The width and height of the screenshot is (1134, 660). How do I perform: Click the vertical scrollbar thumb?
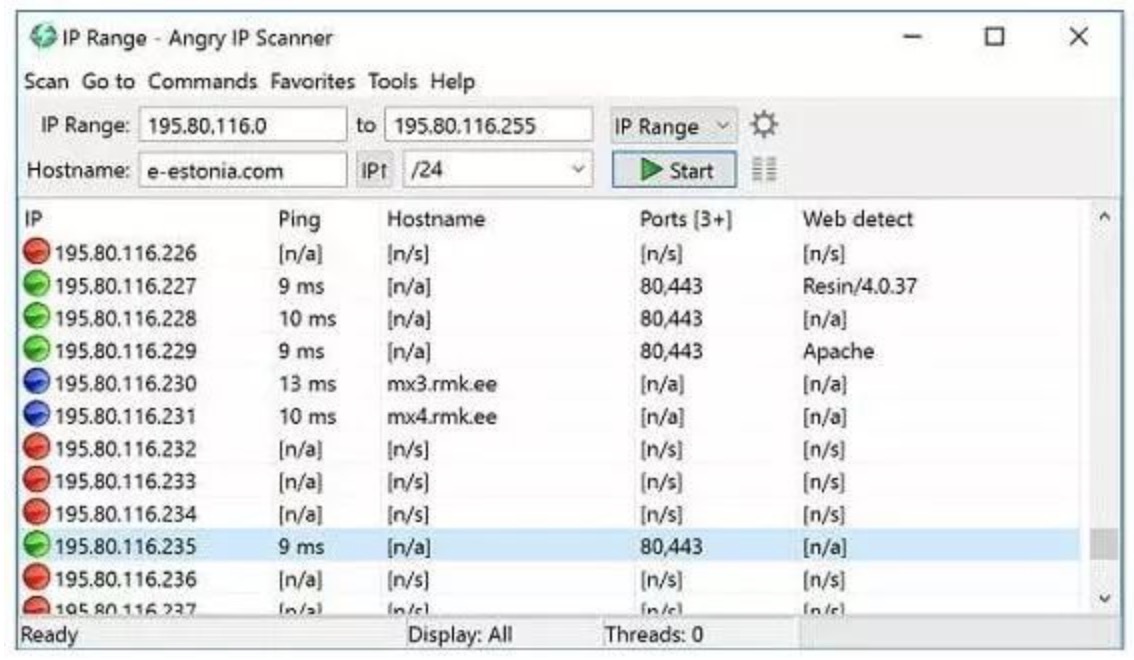pyautogui.click(x=1104, y=544)
